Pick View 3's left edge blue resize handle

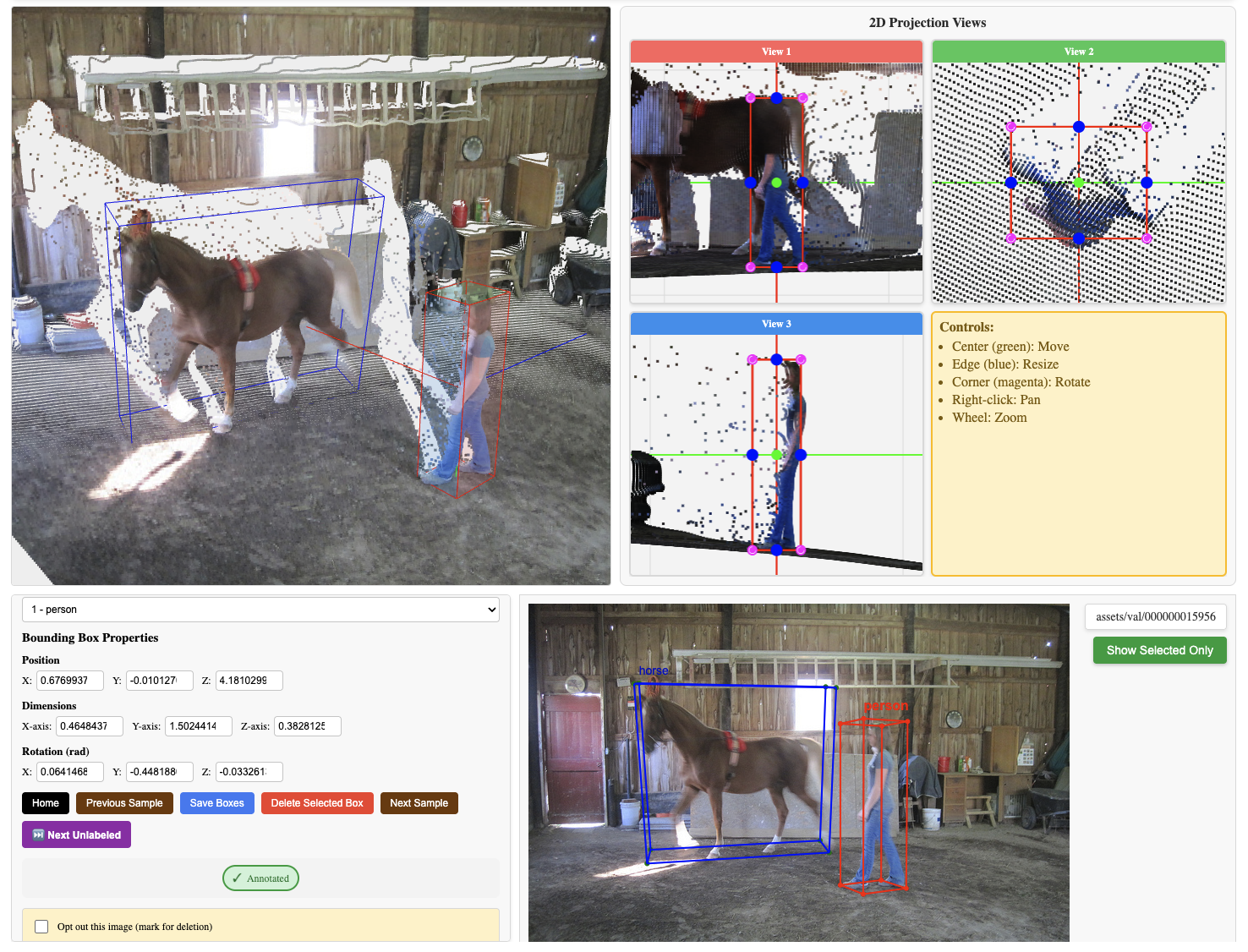tap(753, 455)
